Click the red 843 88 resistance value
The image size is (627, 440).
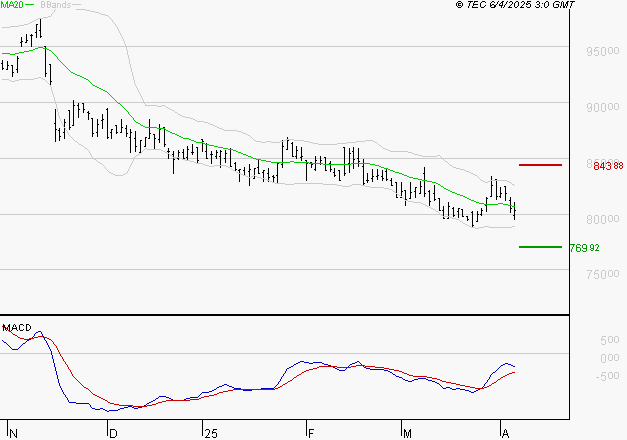(x=608, y=166)
